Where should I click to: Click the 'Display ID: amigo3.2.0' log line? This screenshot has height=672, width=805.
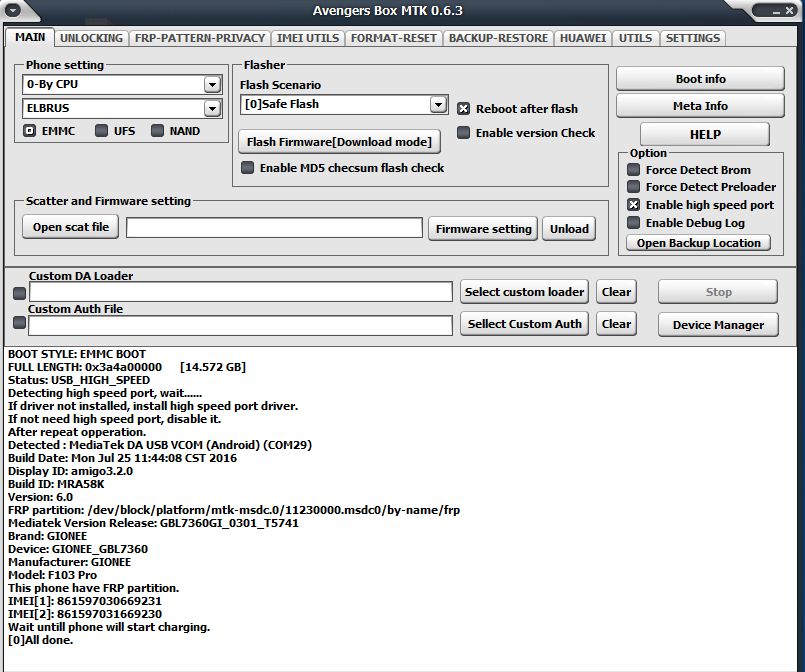point(70,471)
